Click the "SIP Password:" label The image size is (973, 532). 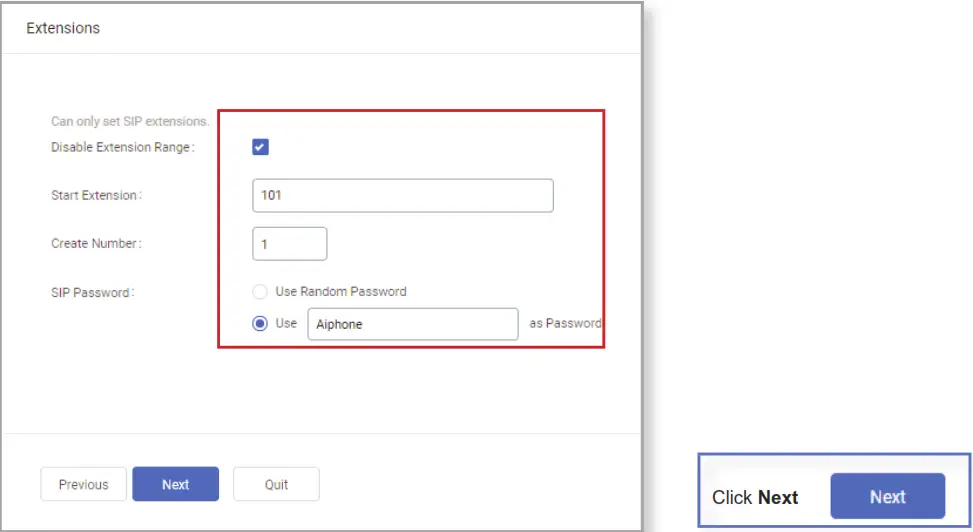point(93,292)
